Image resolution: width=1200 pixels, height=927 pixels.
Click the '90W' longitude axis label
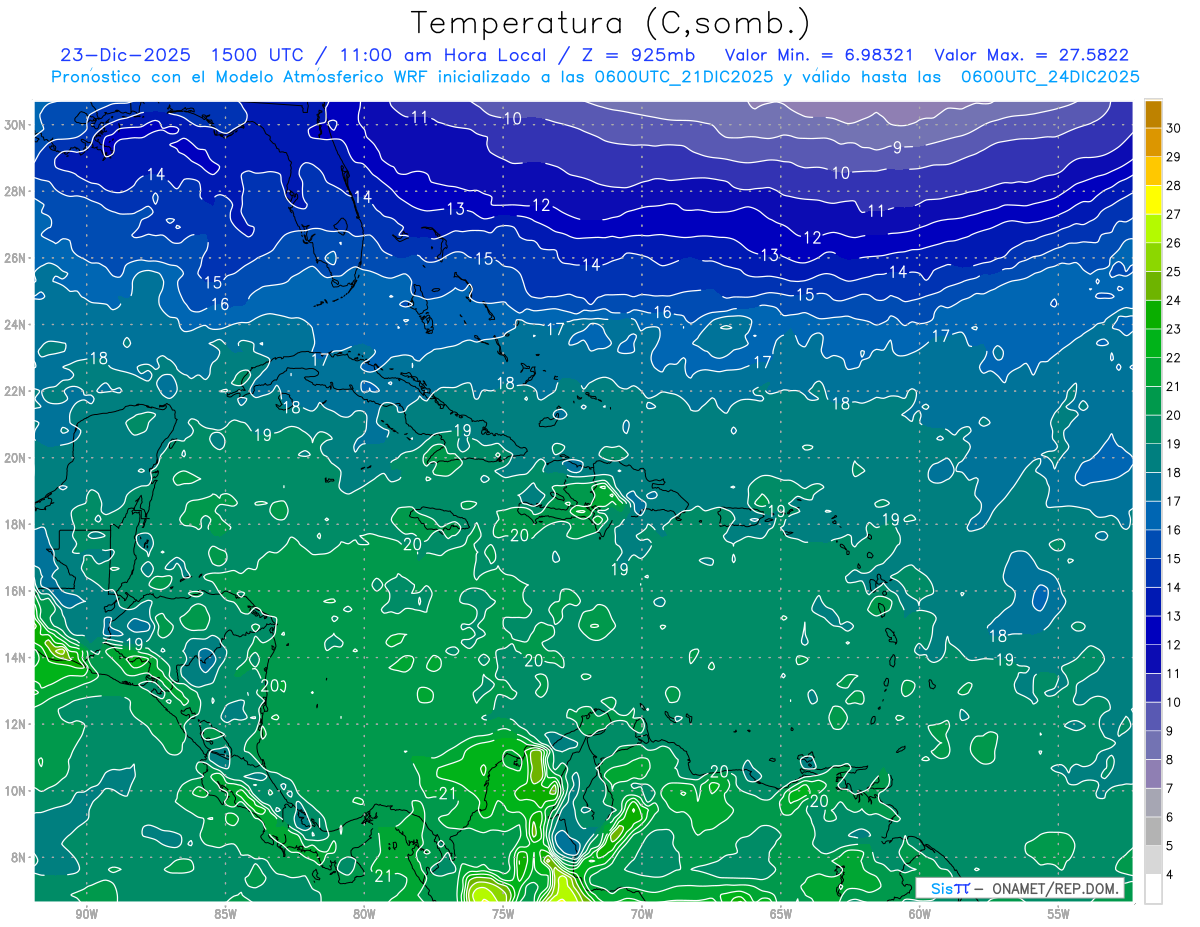(86, 914)
